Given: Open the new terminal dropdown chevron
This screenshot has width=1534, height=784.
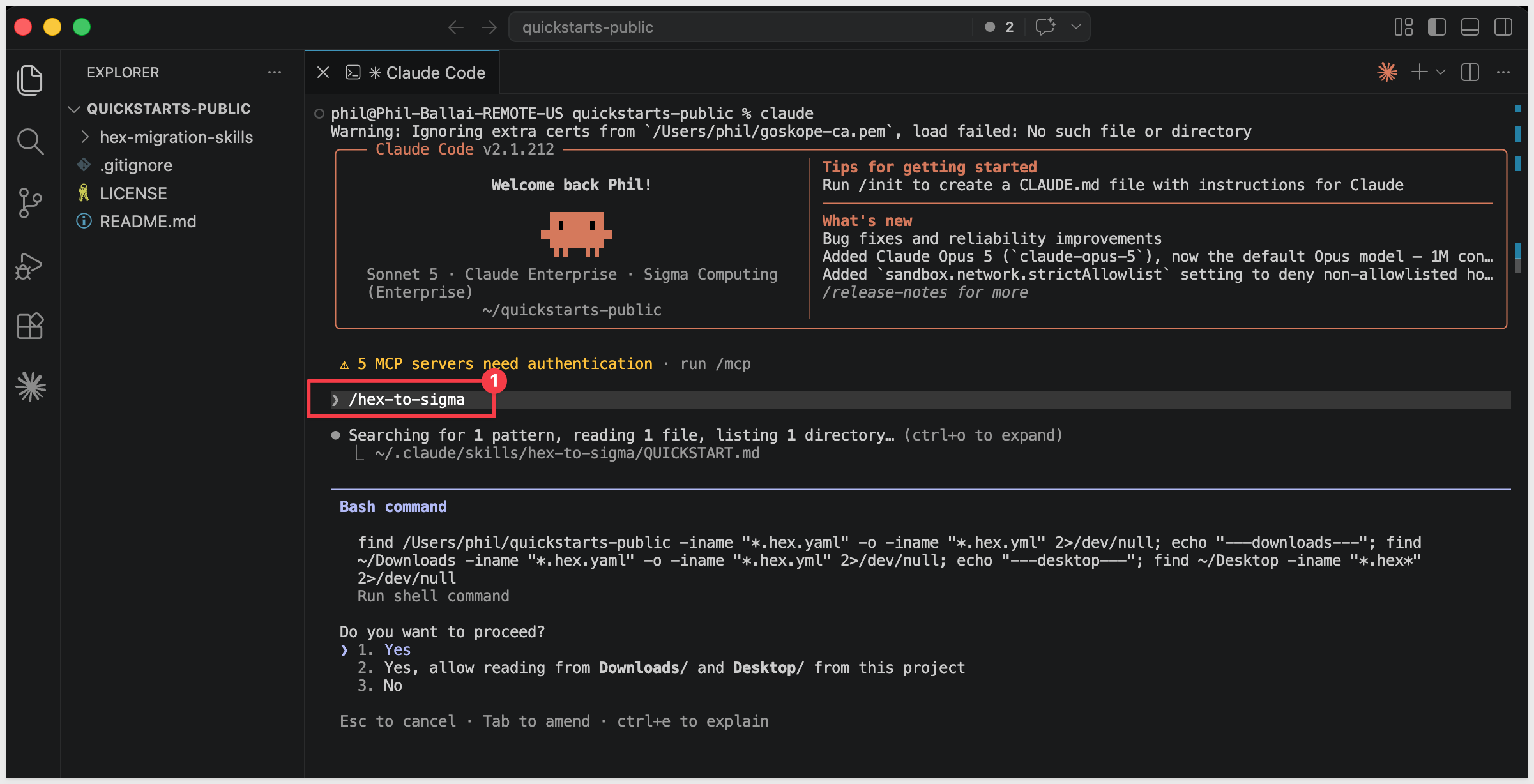Looking at the screenshot, I should [x=1441, y=72].
